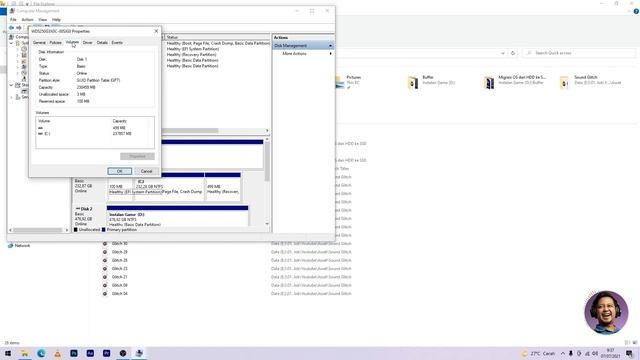Open View menu in Computer Management
640x360 pixels.
pyautogui.click(x=42, y=20)
